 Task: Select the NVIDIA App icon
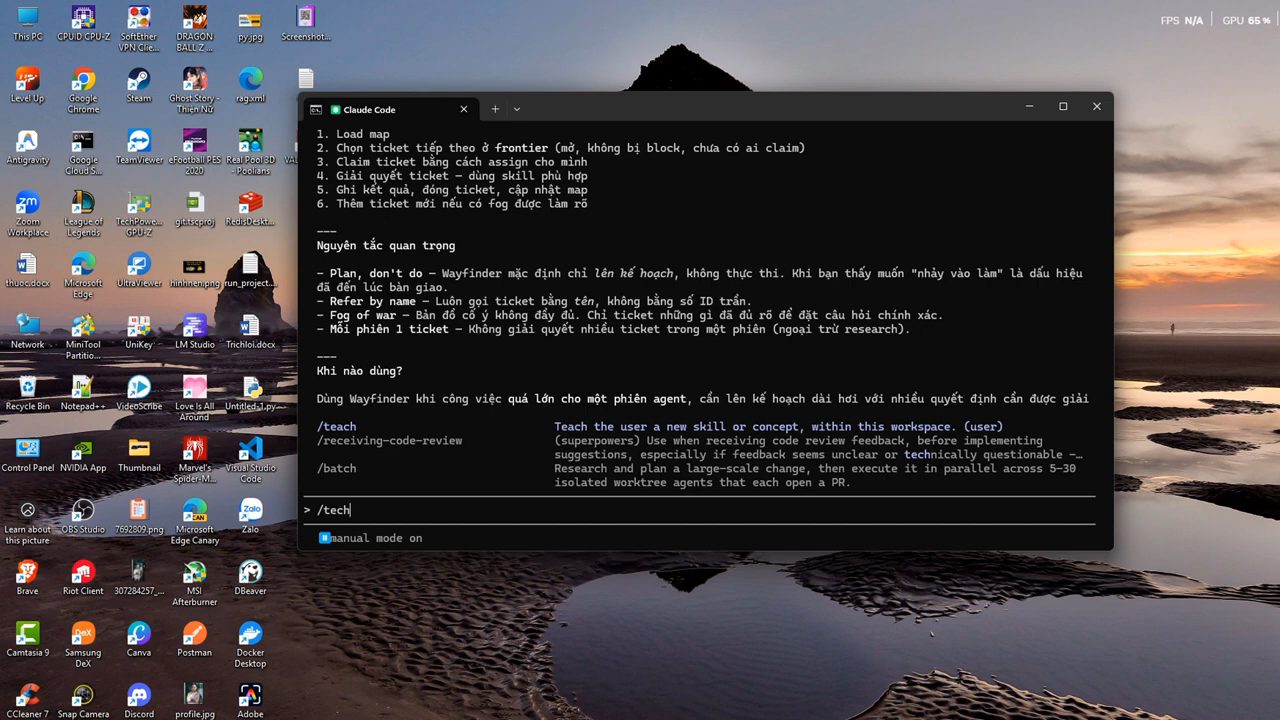83,455
